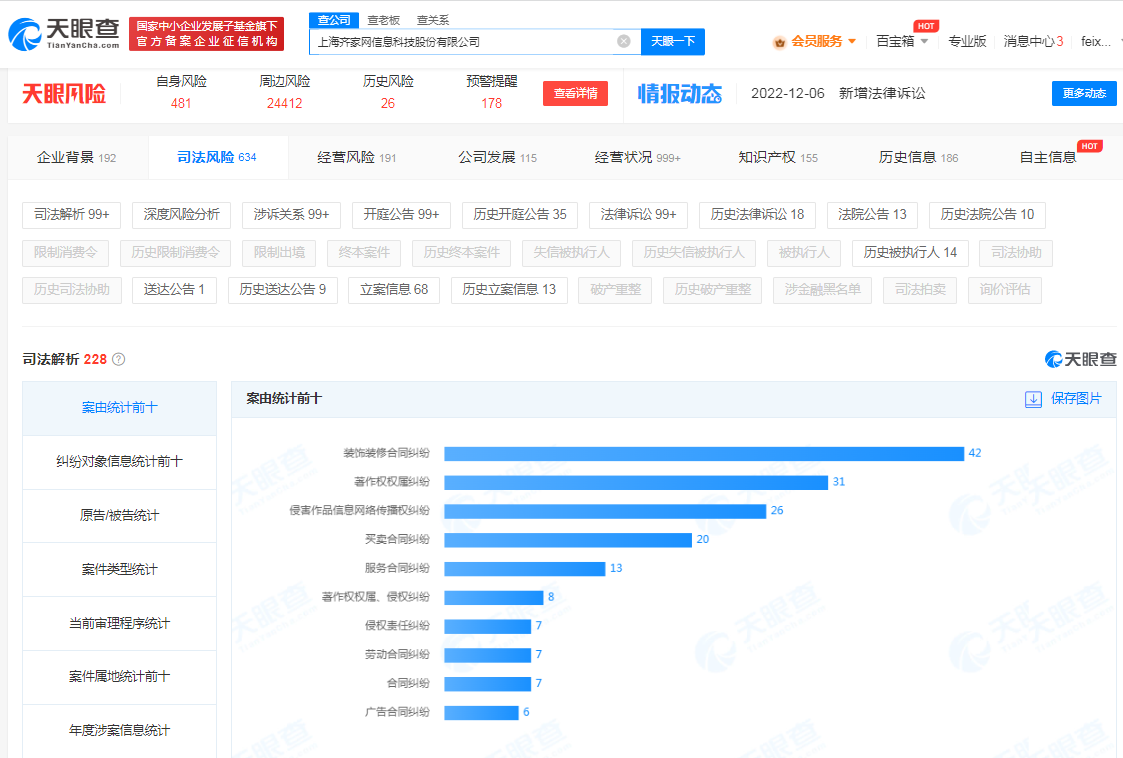Click the 保存图片 download icon
Image resolution: width=1123 pixels, height=758 pixels.
tap(1033, 399)
